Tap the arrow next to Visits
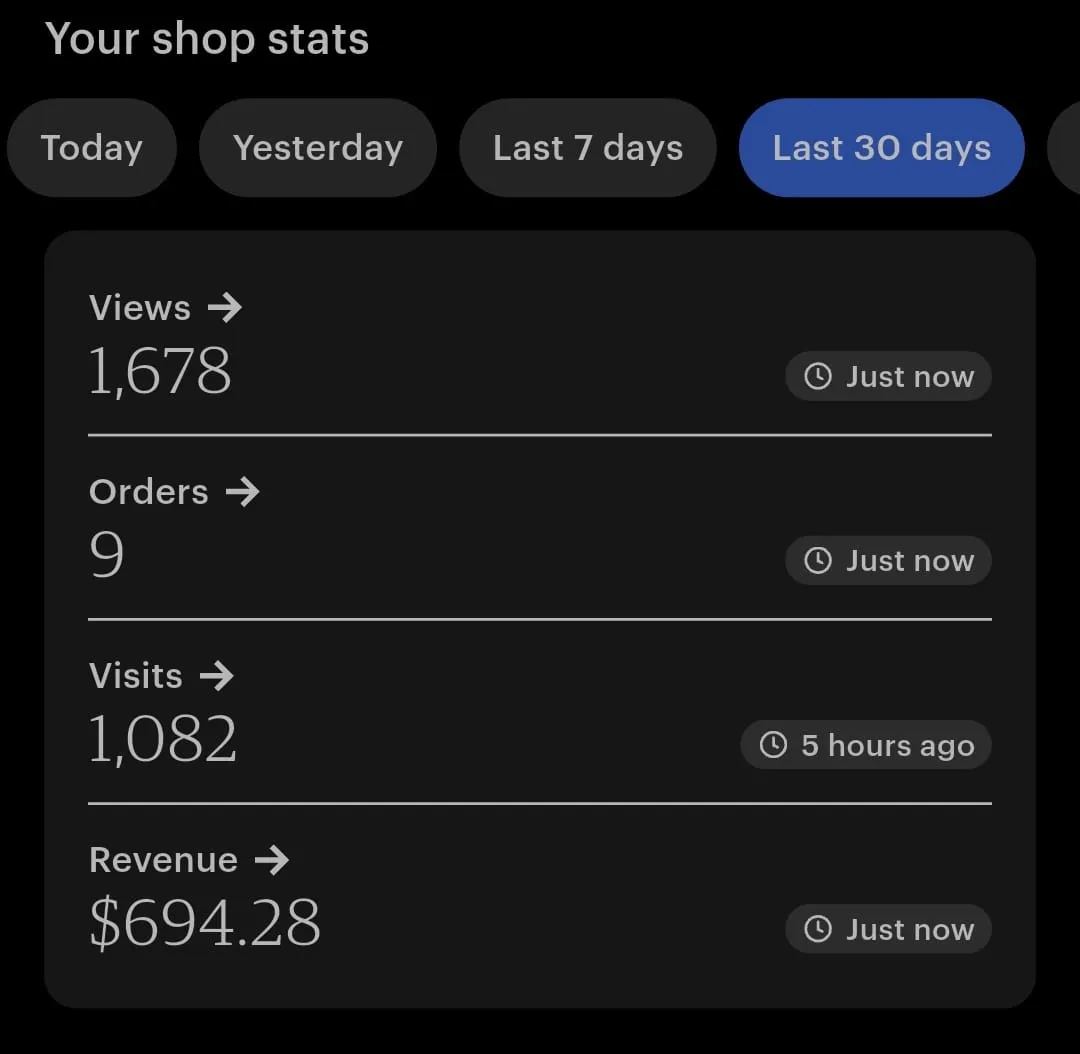The height and width of the screenshot is (1054, 1080). [x=216, y=676]
